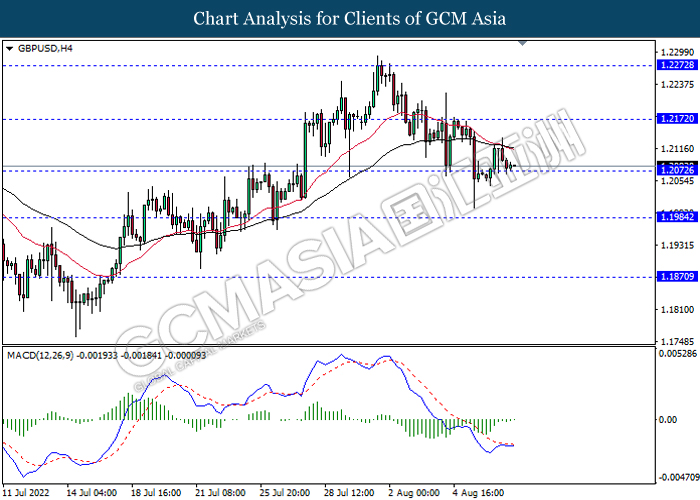Click the 1.18100 price axis value

(x=677, y=309)
